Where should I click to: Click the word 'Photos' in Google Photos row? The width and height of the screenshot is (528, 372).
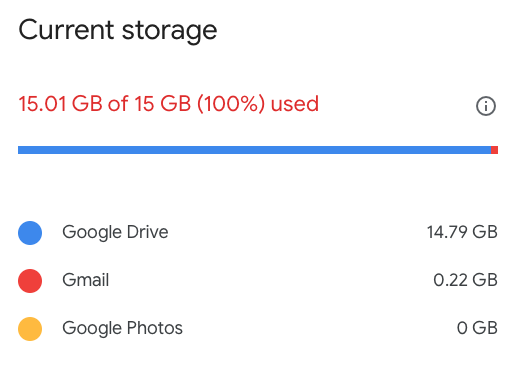(x=155, y=328)
